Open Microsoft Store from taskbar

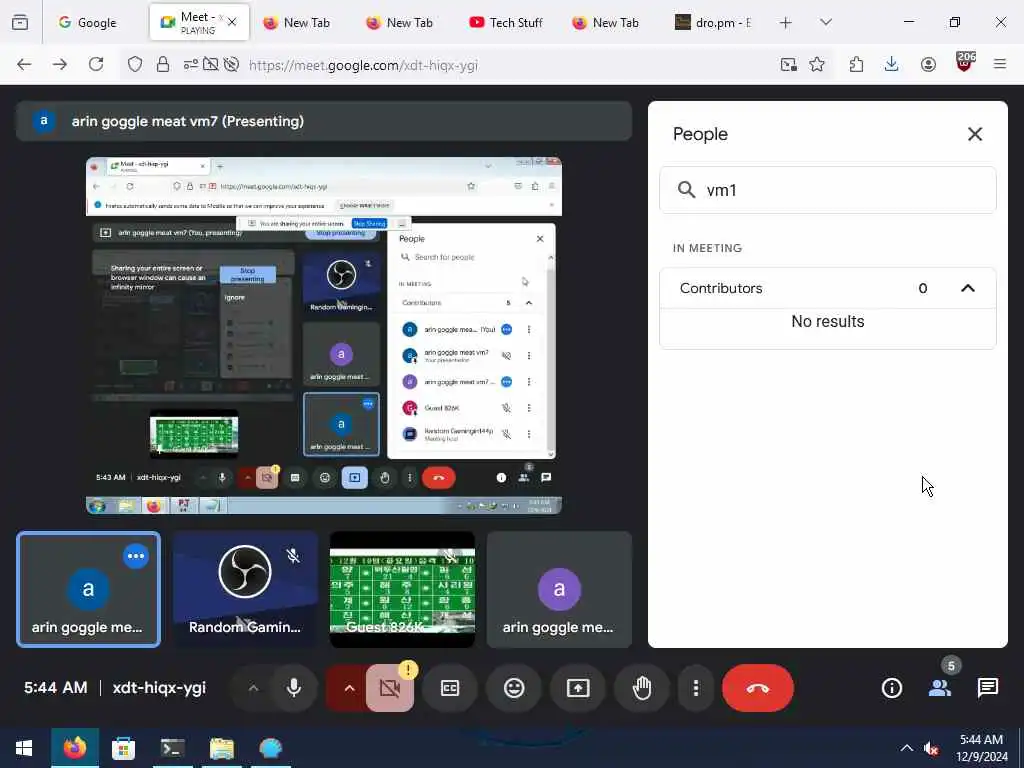tap(123, 748)
